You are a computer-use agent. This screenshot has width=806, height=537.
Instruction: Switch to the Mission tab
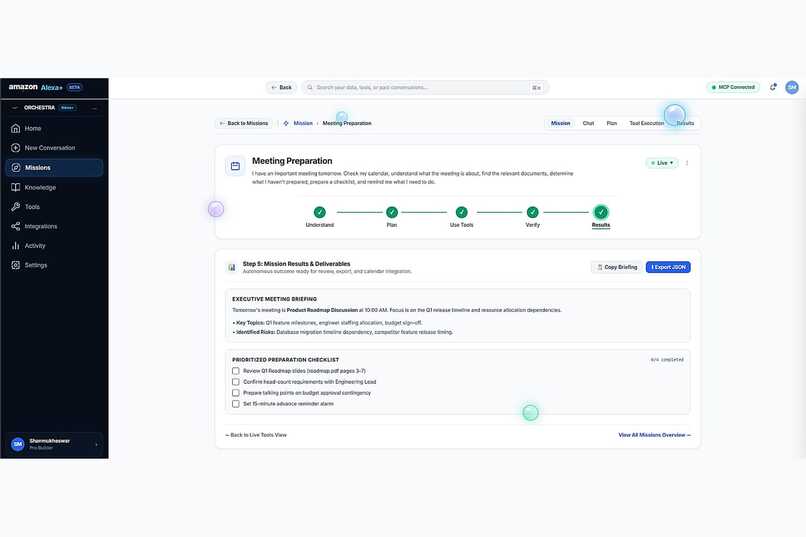[x=560, y=123]
